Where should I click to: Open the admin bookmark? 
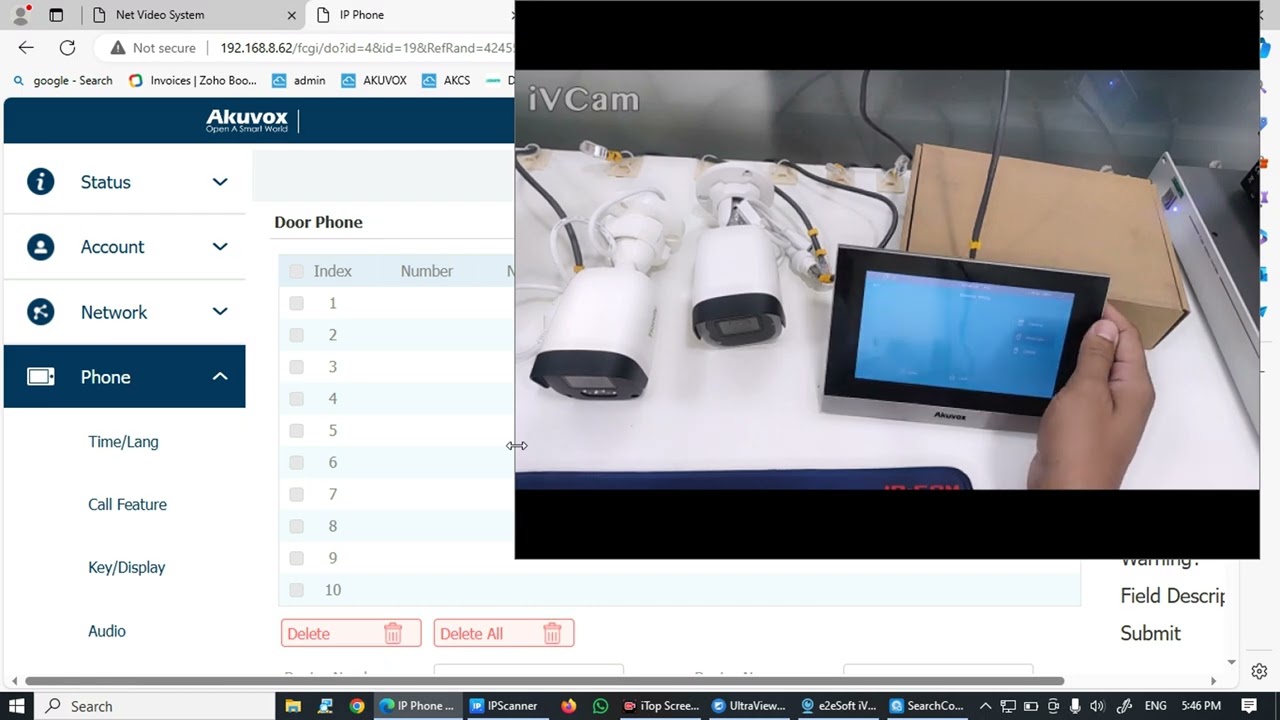tap(299, 81)
